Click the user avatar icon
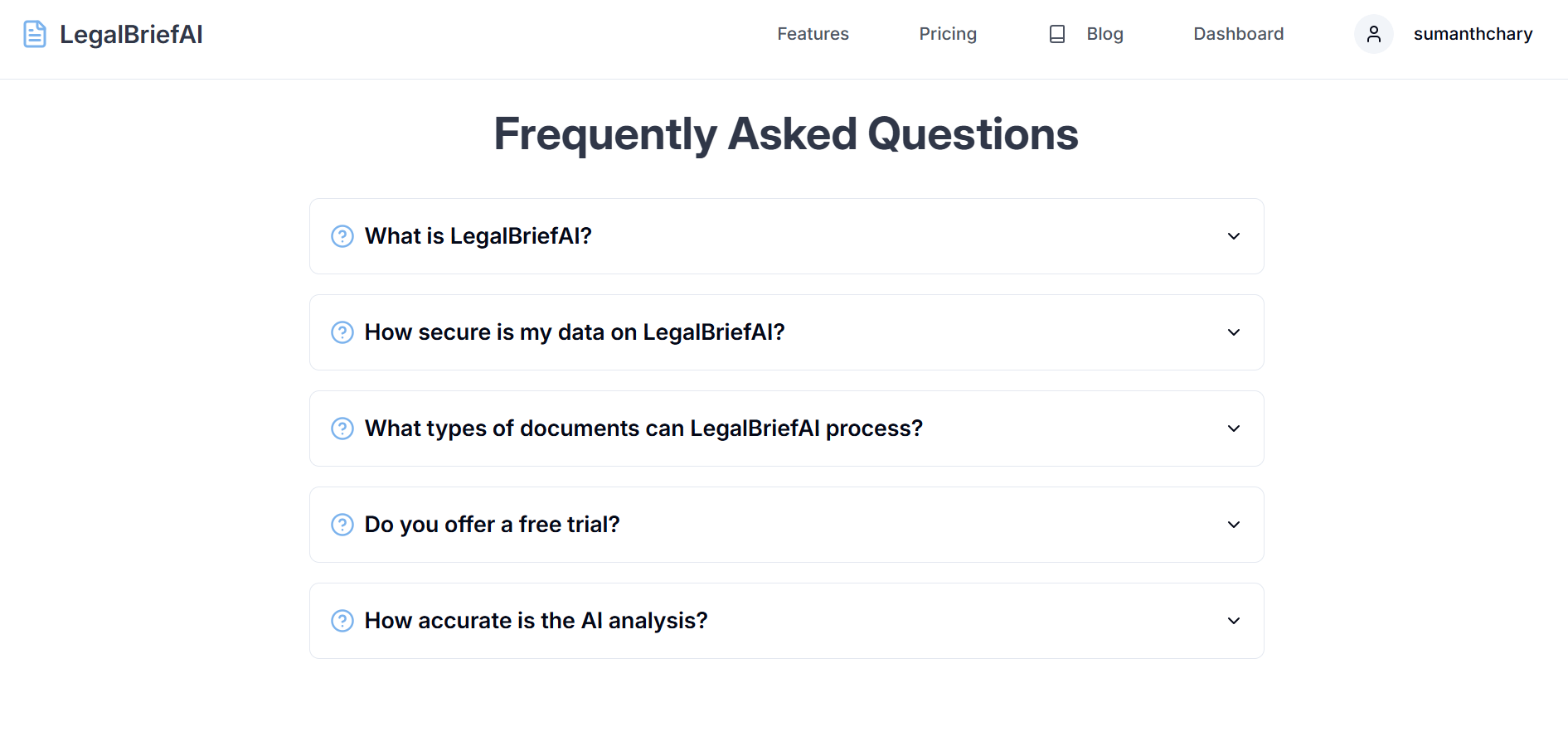1568x736 pixels. pyautogui.click(x=1373, y=34)
